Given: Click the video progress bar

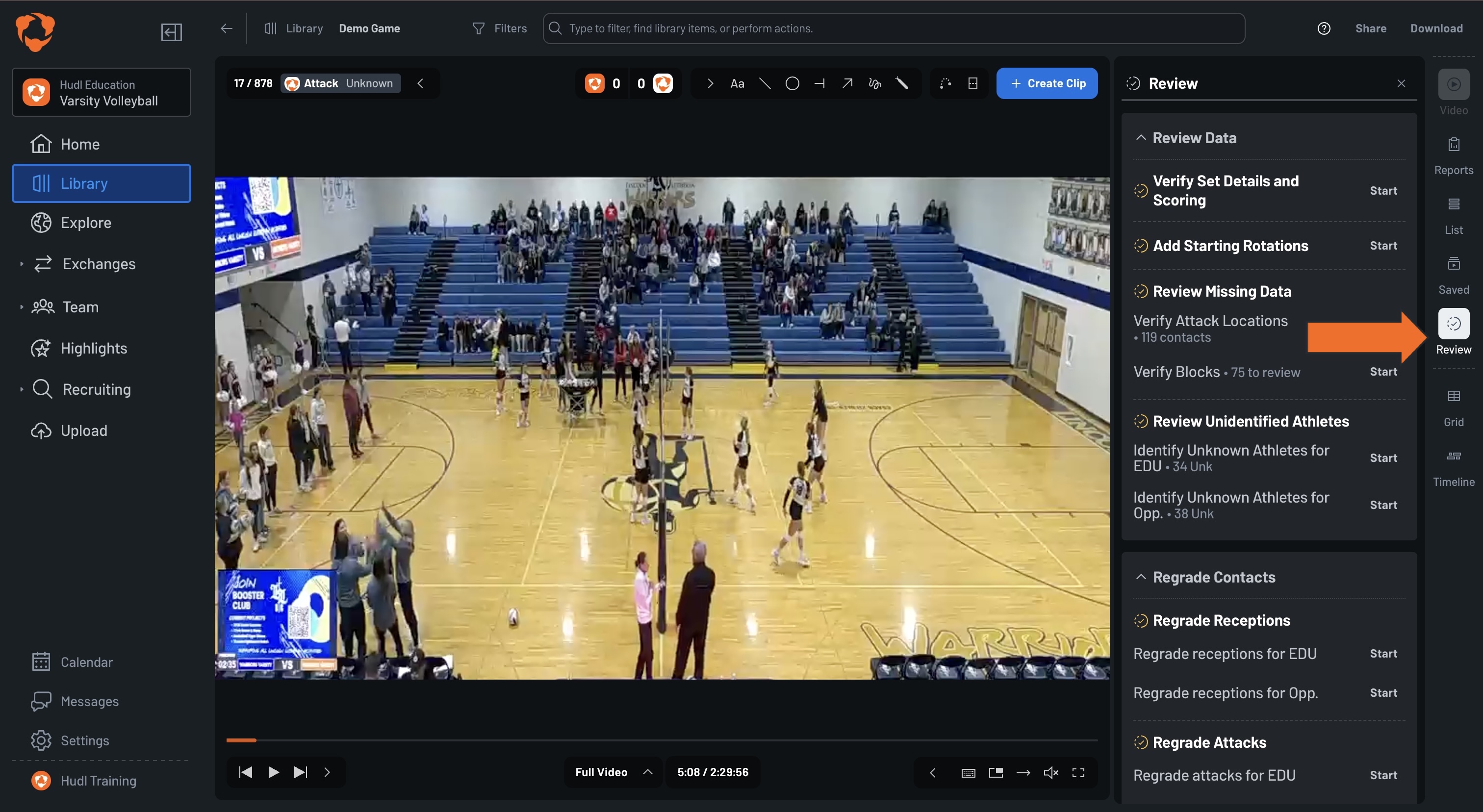Looking at the screenshot, I should click(662, 740).
